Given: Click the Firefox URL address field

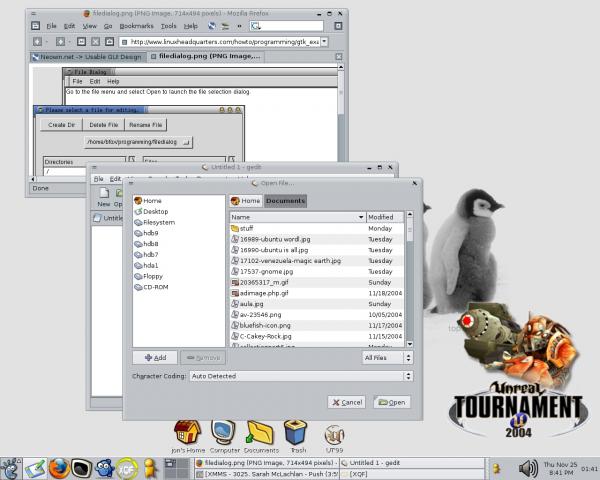Looking at the screenshot, I should pos(220,42).
